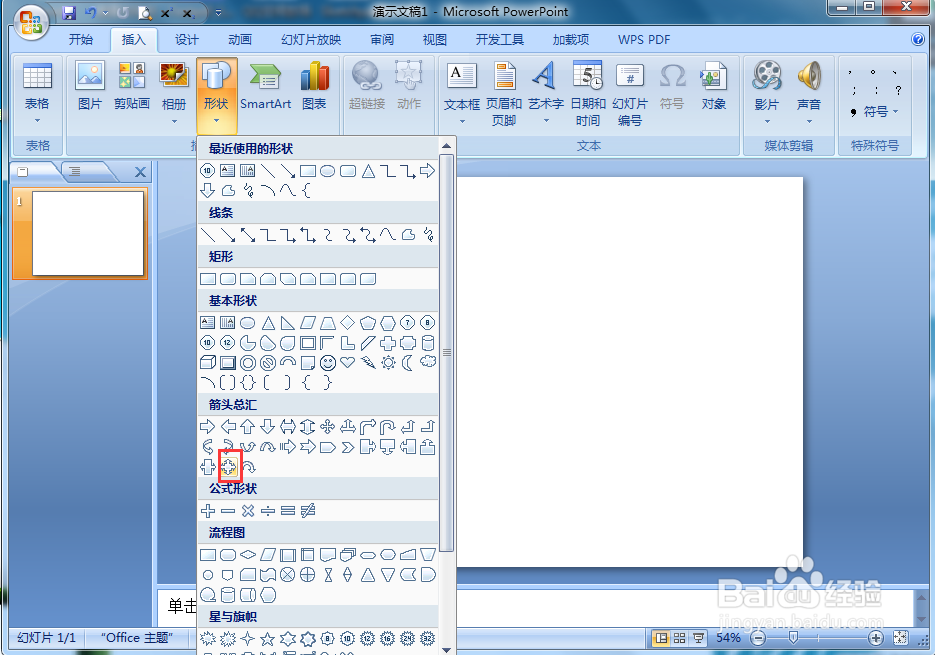Switch to the 设计 tab

pos(187,40)
